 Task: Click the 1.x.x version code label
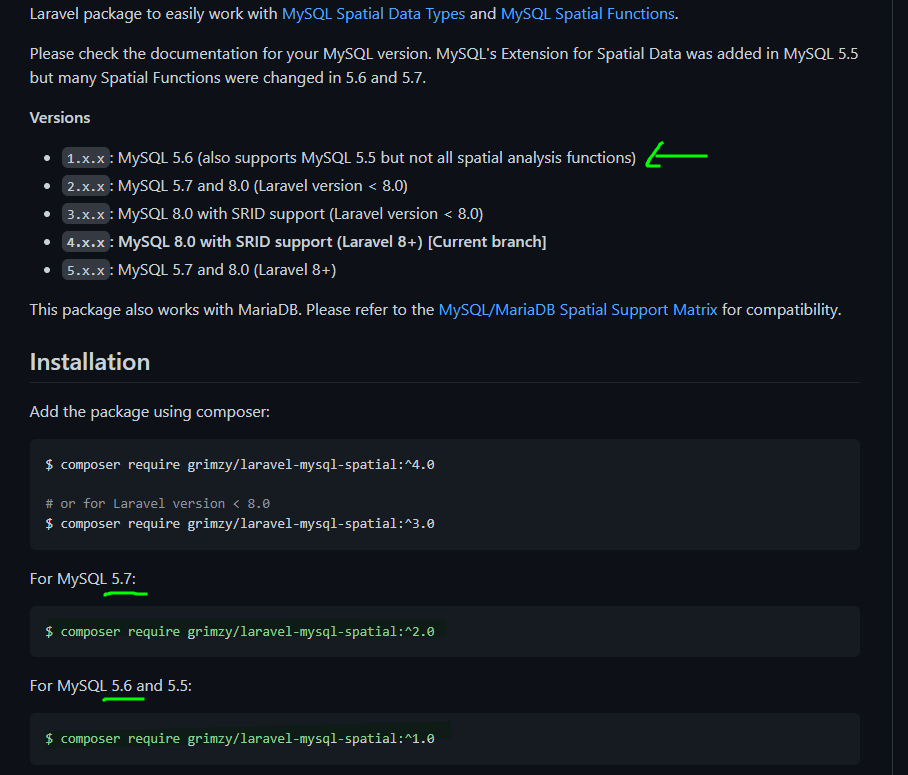(86, 158)
